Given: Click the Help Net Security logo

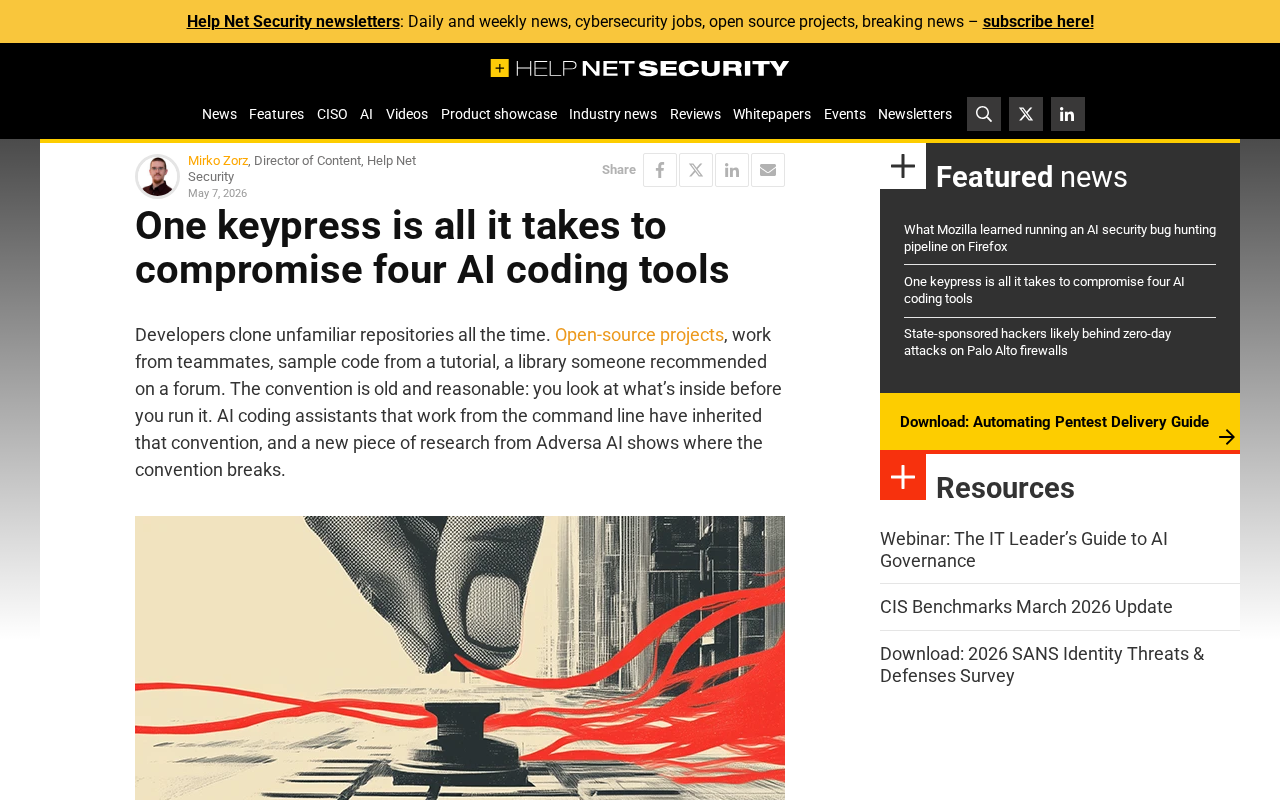Looking at the screenshot, I should click(640, 68).
